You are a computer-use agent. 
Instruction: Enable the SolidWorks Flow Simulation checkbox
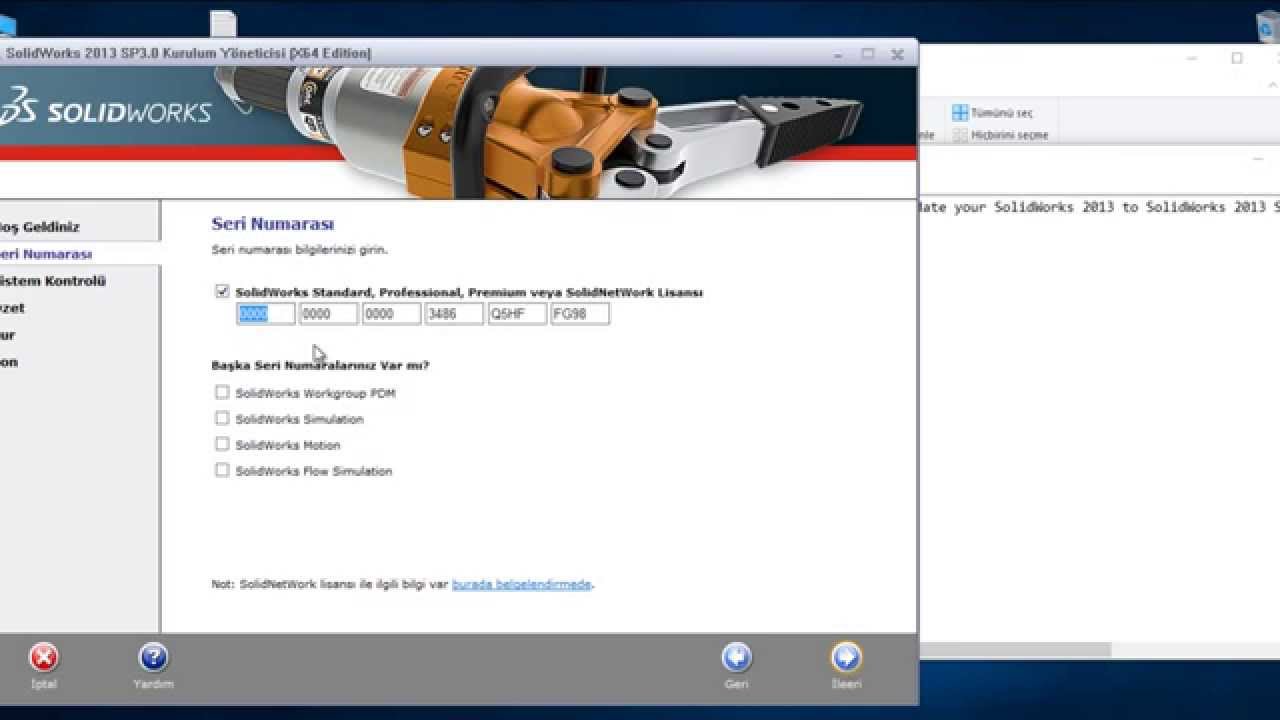click(222, 470)
